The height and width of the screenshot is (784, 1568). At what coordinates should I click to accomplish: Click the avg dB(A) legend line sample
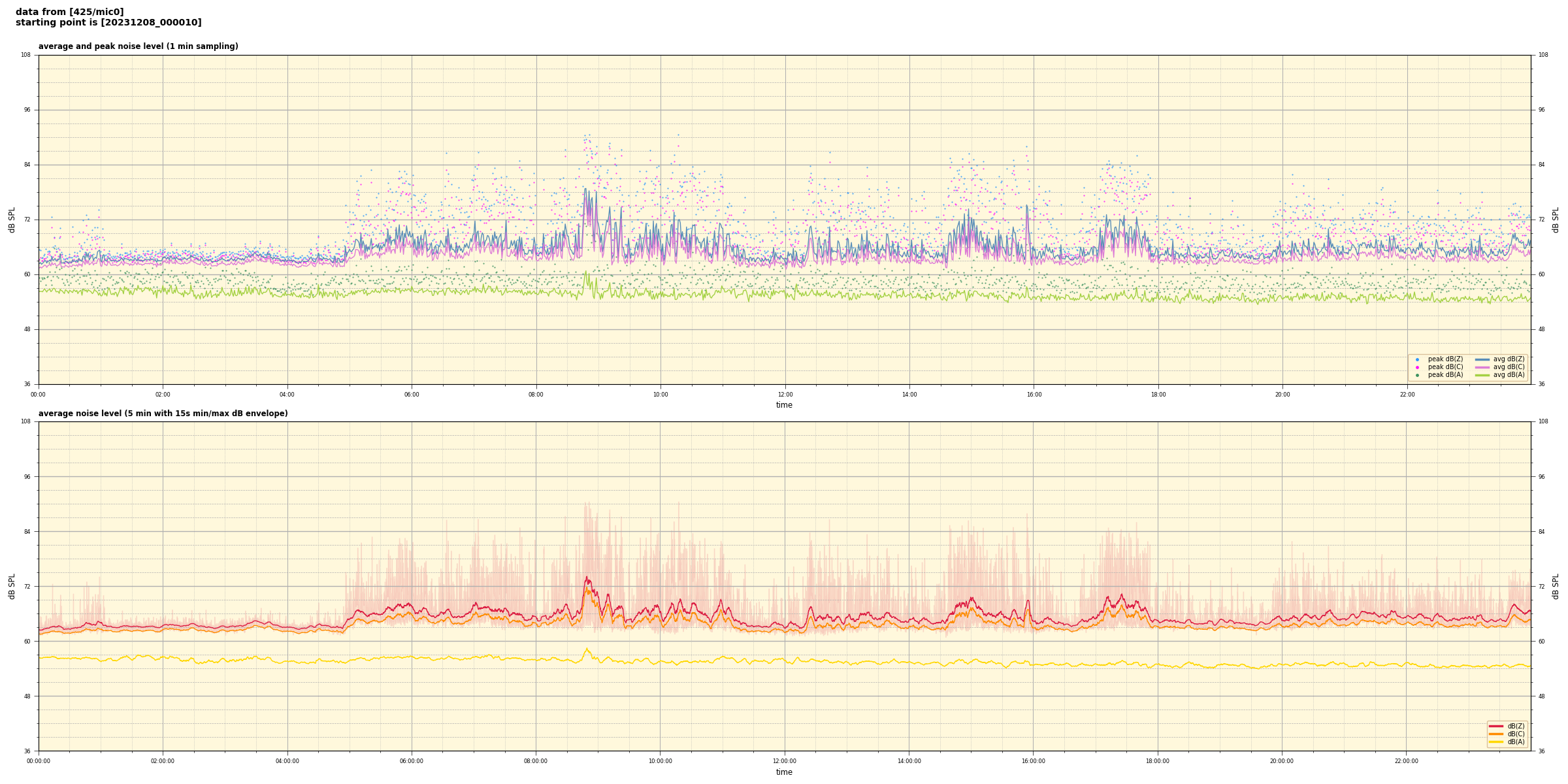(x=1482, y=375)
